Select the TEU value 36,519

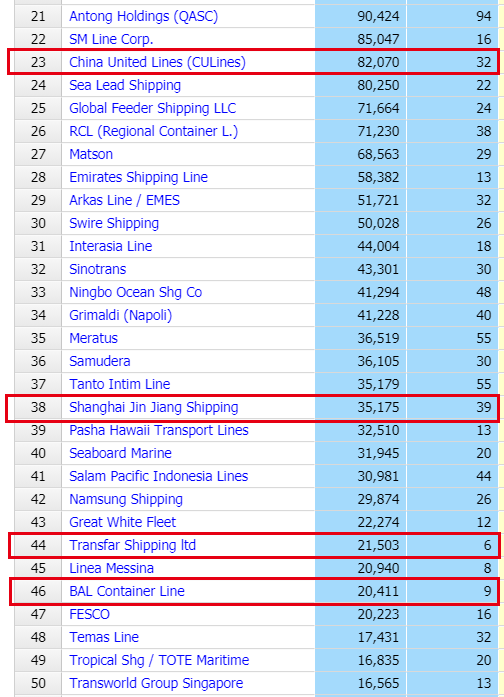378,338
